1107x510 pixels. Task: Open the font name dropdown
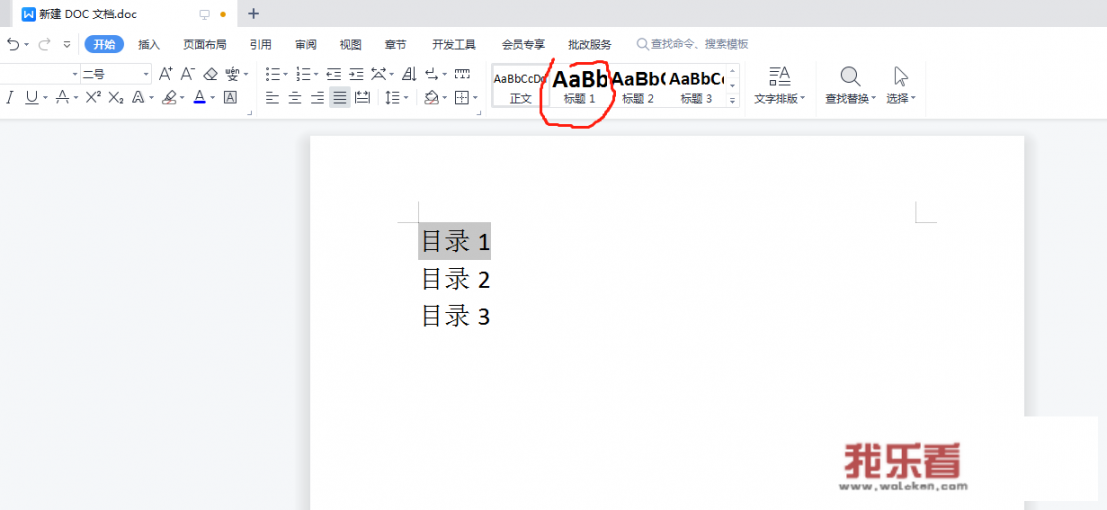[x=76, y=73]
